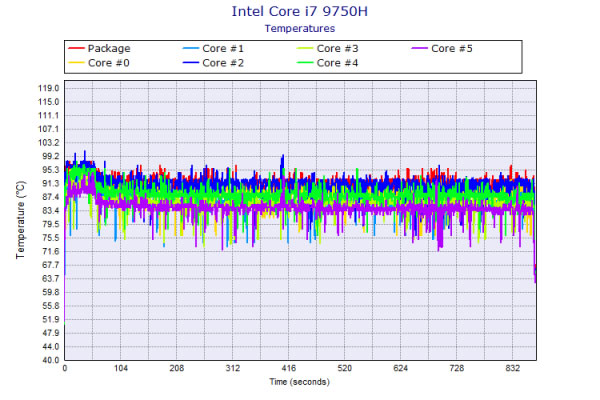Click the 107.1 value on temperature axis

[x=49, y=129]
